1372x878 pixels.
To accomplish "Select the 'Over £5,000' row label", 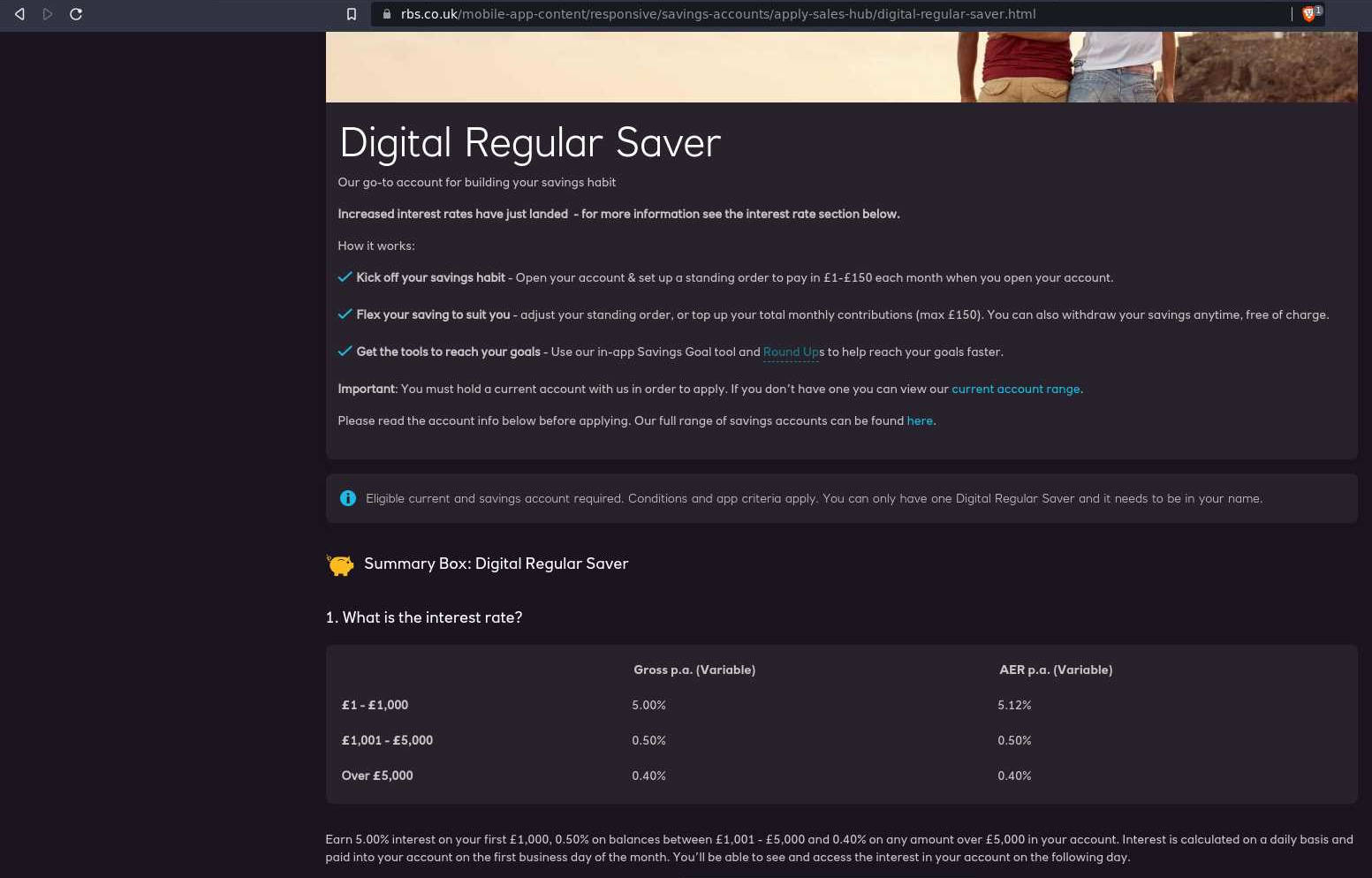I will [377, 776].
